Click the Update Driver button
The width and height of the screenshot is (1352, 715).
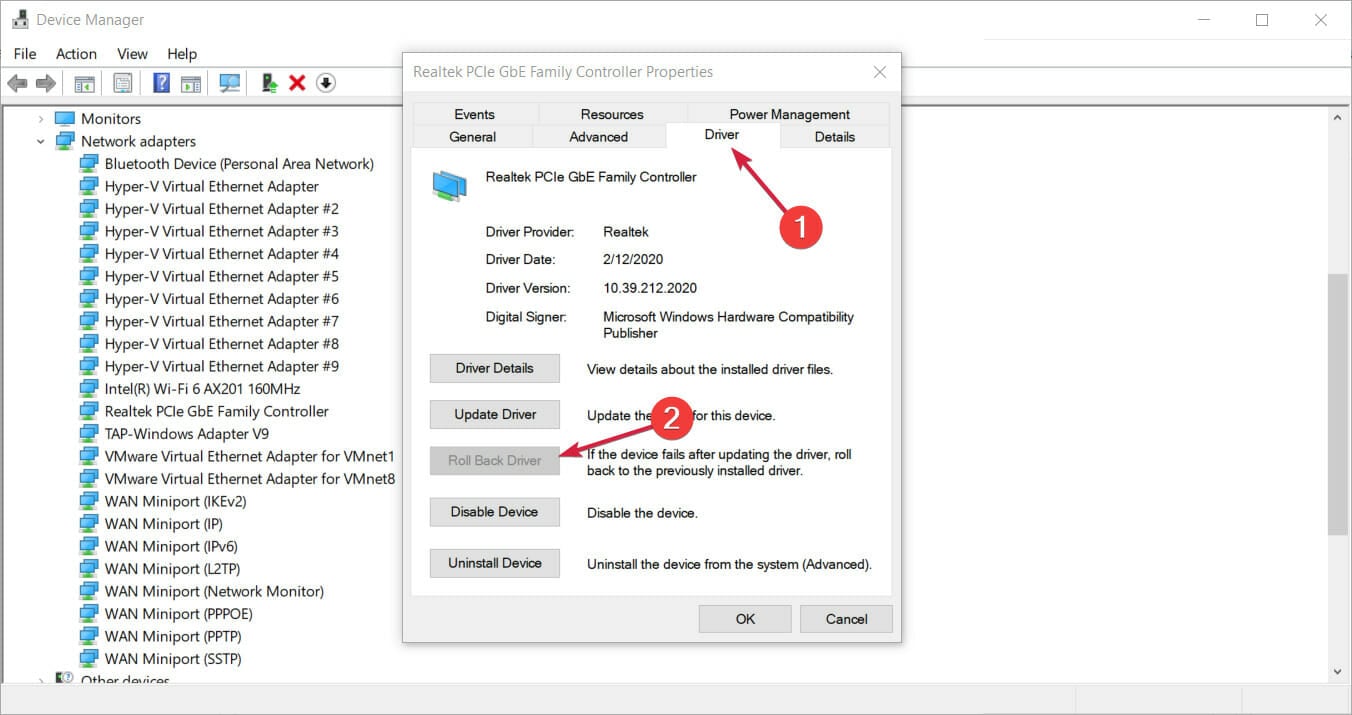coord(495,414)
